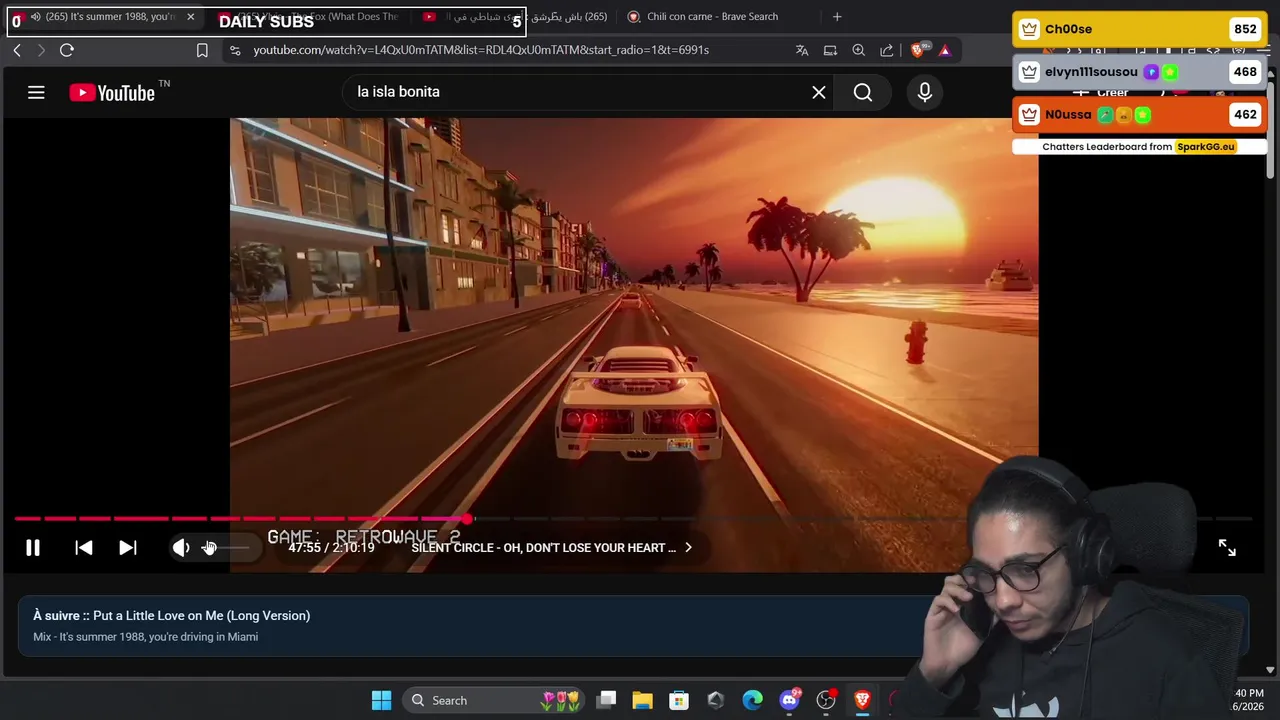Open the SparkGG.eu leaderboard link
This screenshot has height=720, width=1280.
click(1205, 147)
